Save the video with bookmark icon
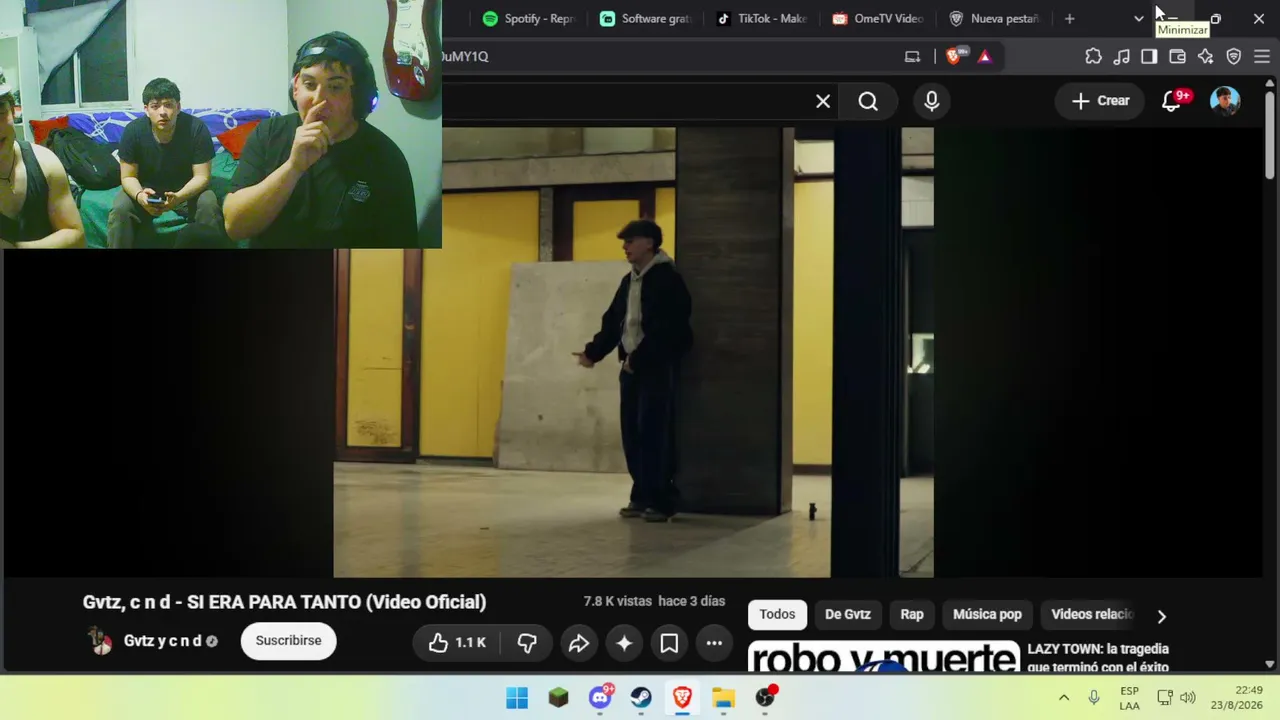1280x720 pixels. 669,643
